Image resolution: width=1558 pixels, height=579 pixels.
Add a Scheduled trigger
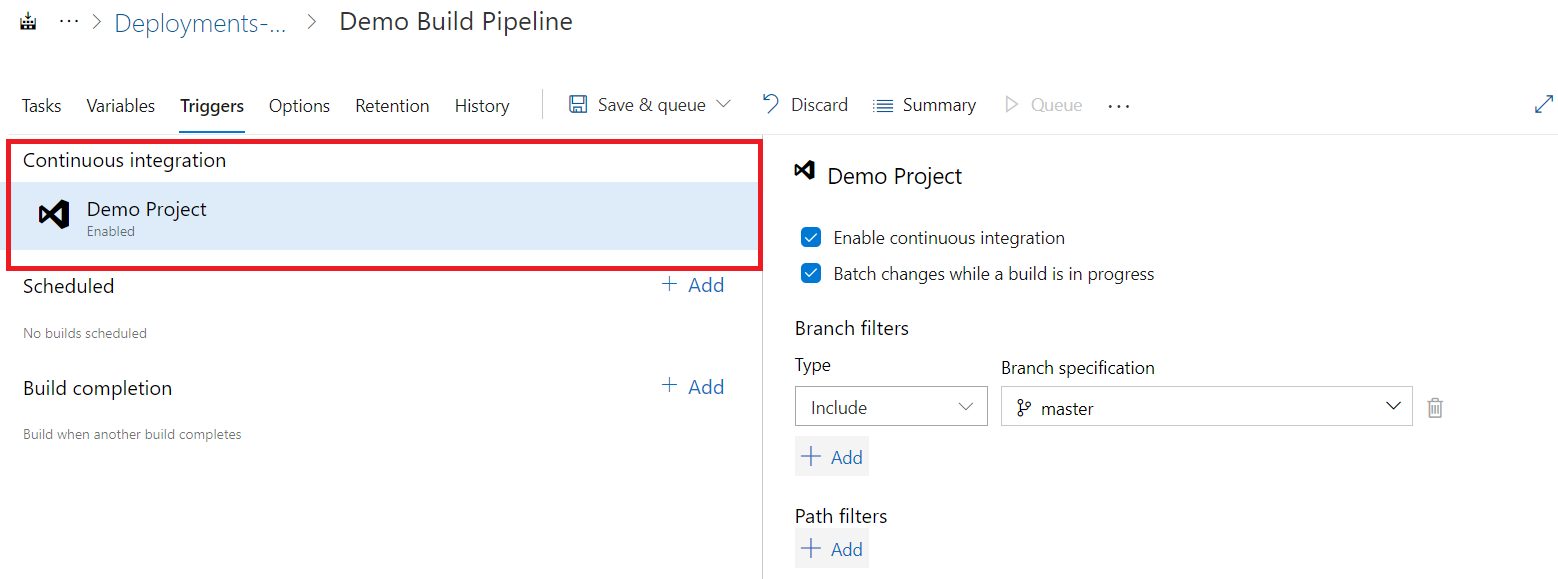tap(693, 285)
